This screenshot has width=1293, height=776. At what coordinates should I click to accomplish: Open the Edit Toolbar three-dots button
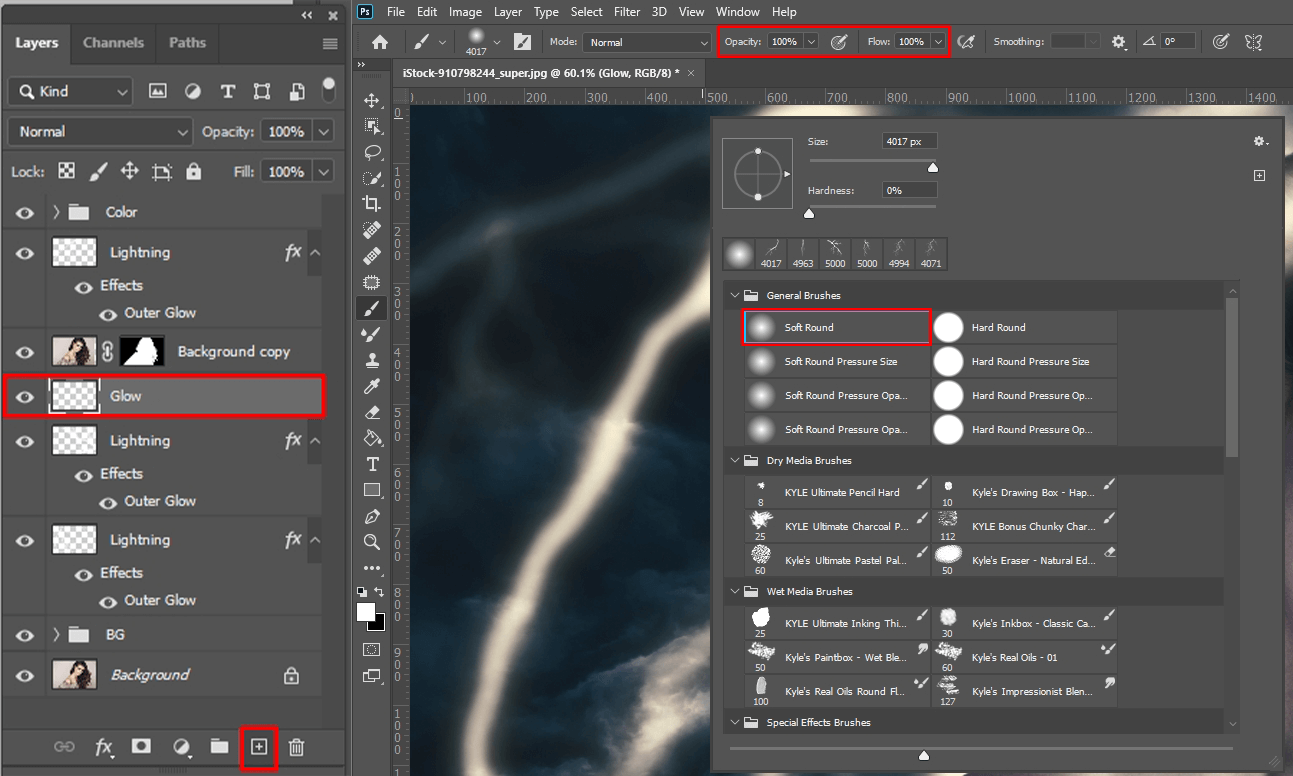pyautogui.click(x=372, y=568)
